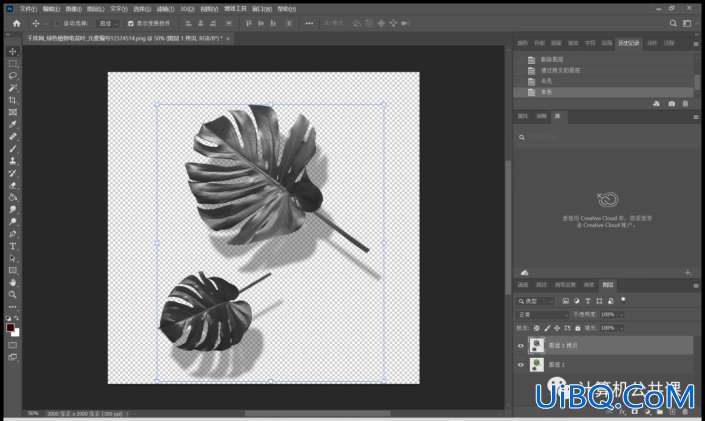Delete current state in History panel
Viewport: 705px width, 421px height.
click(x=685, y=103)
